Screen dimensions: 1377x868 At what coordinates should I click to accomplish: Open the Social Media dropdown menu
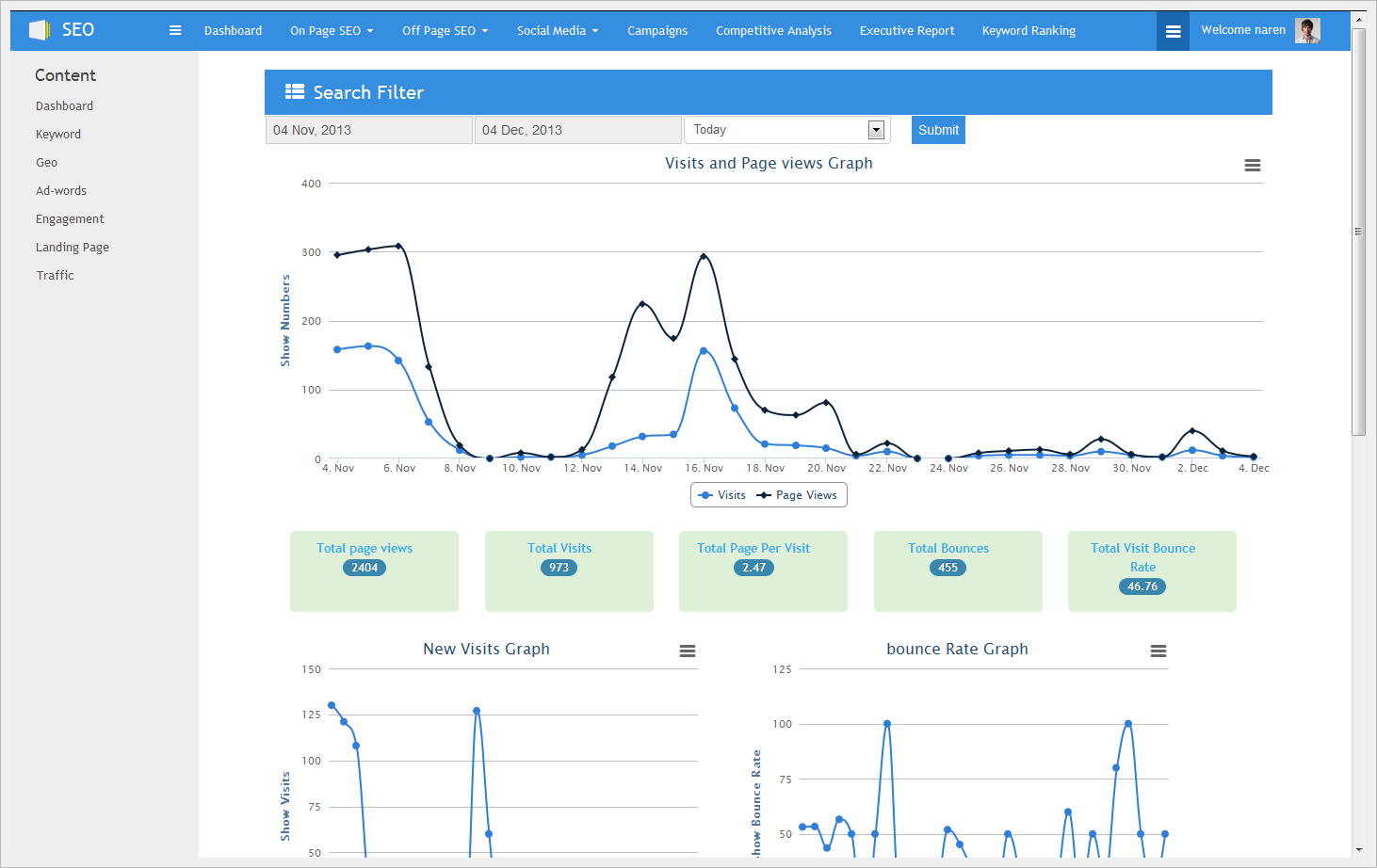pos(557,31)
